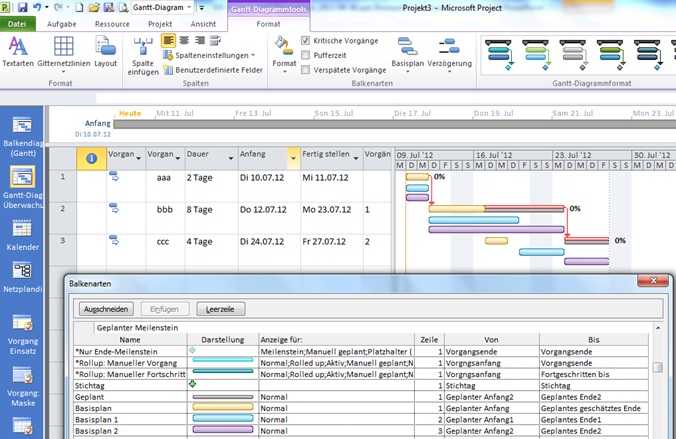Open Vorgangsmodus column dropdown arrow
This screenshot has width=676, height=439.
[138, 158]
